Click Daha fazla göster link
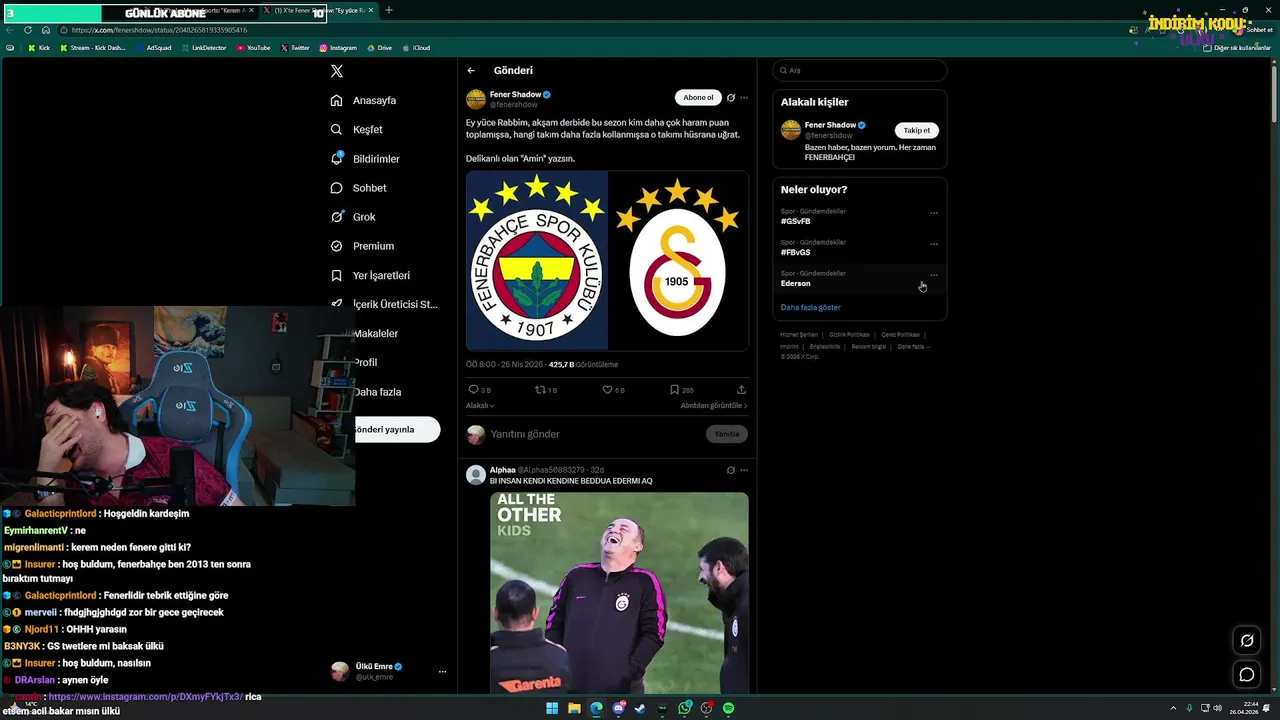The height and width of the screenshot is (720, 1280). pyautogui.click(x=811, y=307)
